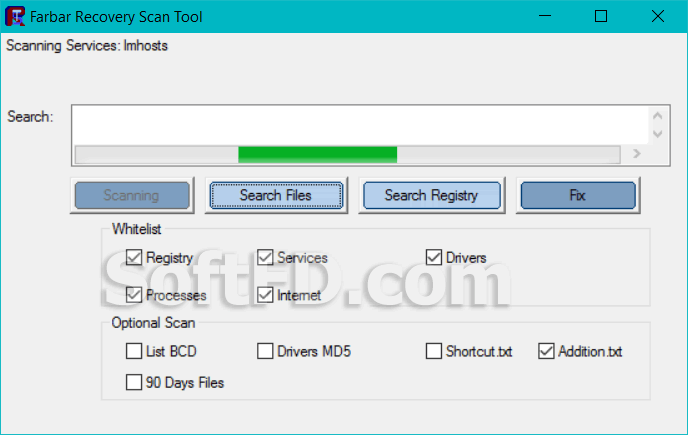Image resolution: width=688 pixels, height=435 pixels.
Task: Click the green scan progress bar
Action: tap(318, 155)
